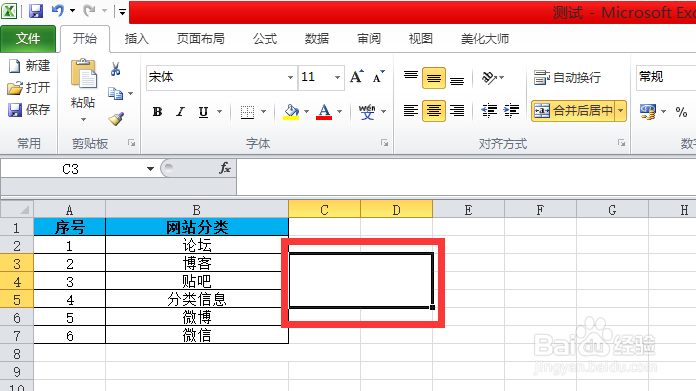This screenshot has width=696, height=391.
Task: Open the font name 宋体 dropdown
Action: [290, 77]
